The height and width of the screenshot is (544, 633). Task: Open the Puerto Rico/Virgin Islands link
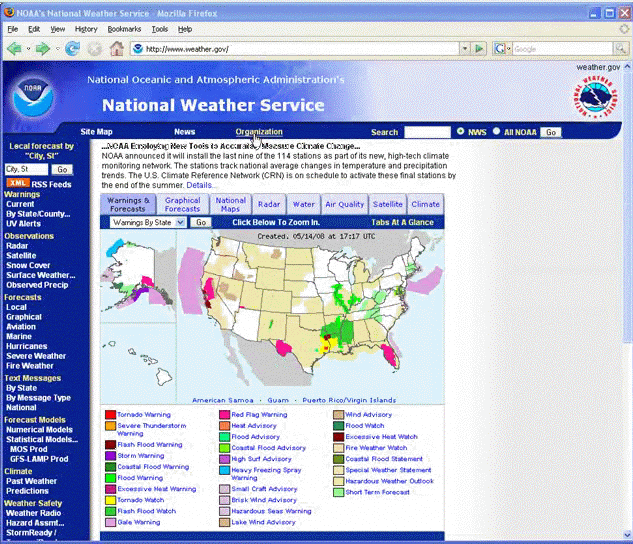349,400
